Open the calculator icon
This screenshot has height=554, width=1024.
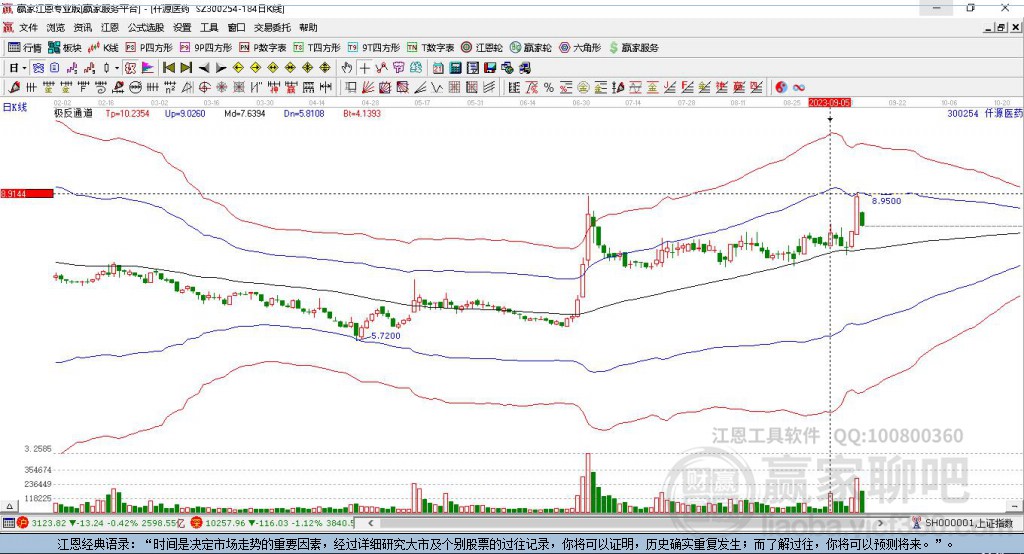pyautogui.click(x=455, y=68)
